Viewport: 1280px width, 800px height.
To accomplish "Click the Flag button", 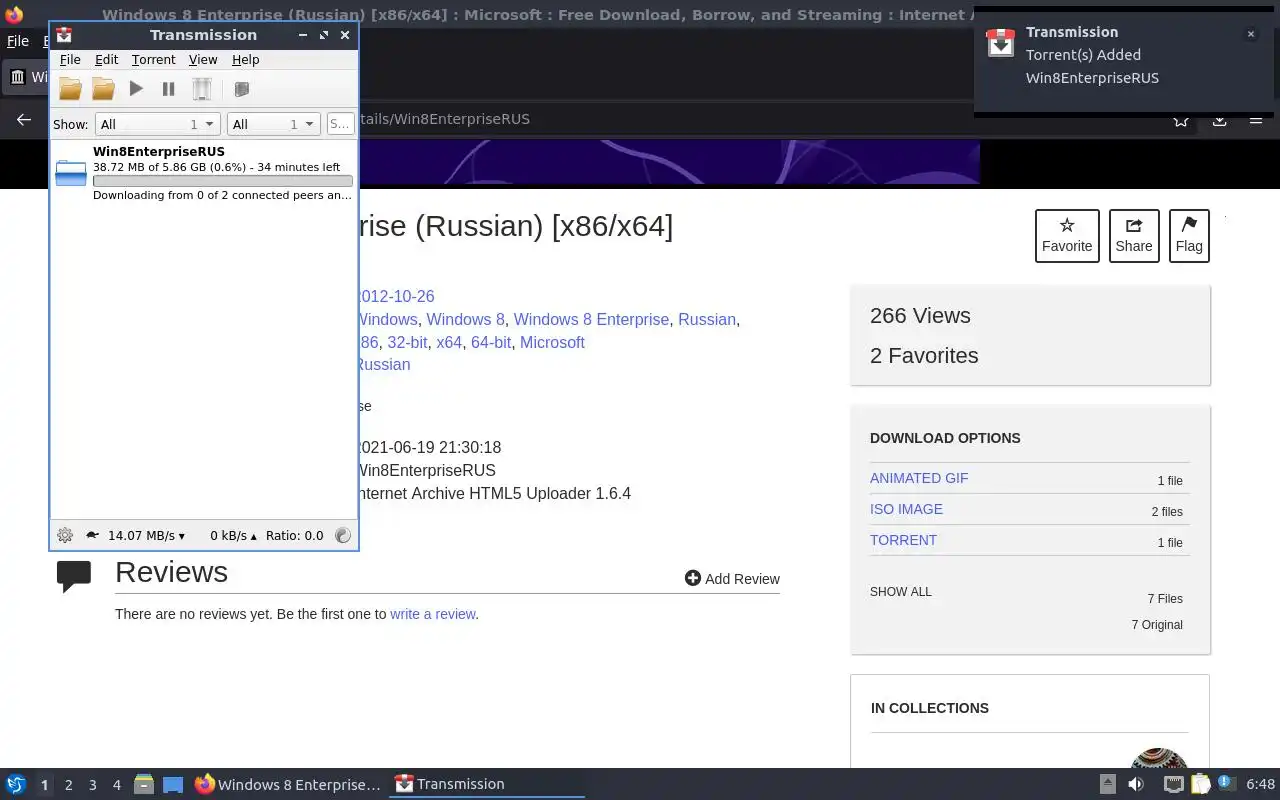I will click(1189, 236).
